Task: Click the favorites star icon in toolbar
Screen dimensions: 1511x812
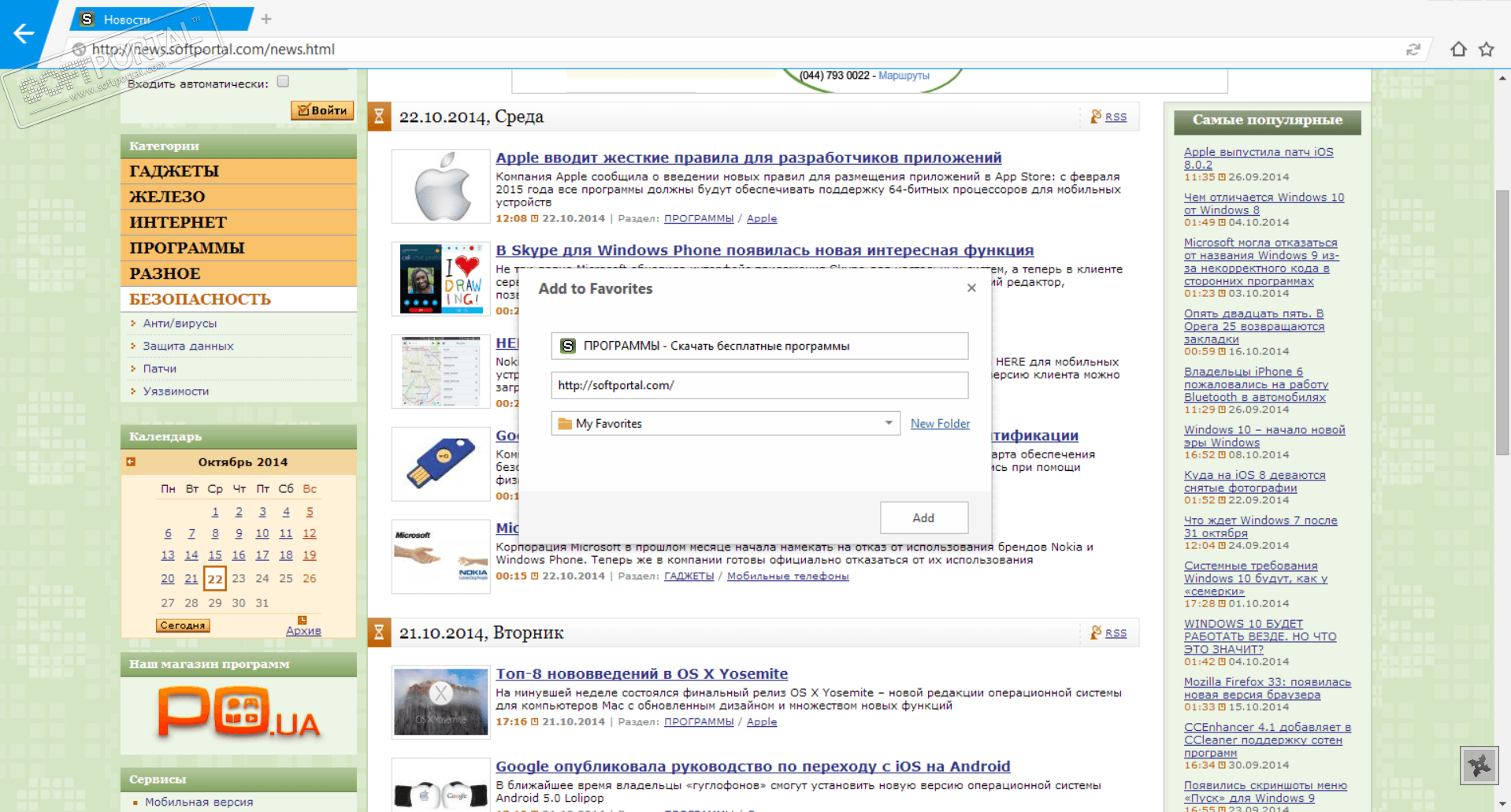Action: click(1487, 50)
